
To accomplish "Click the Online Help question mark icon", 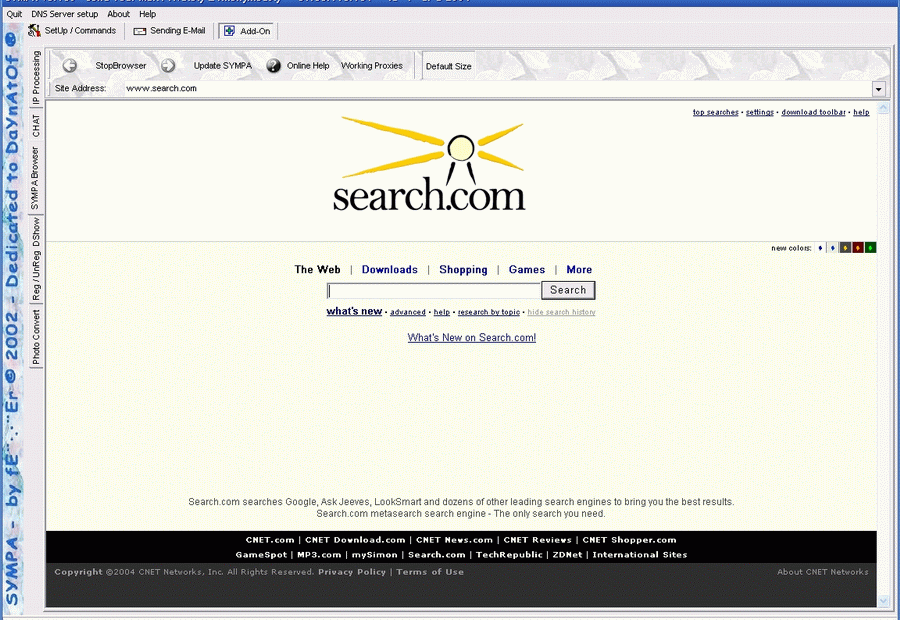I will [x=273, y=66].
